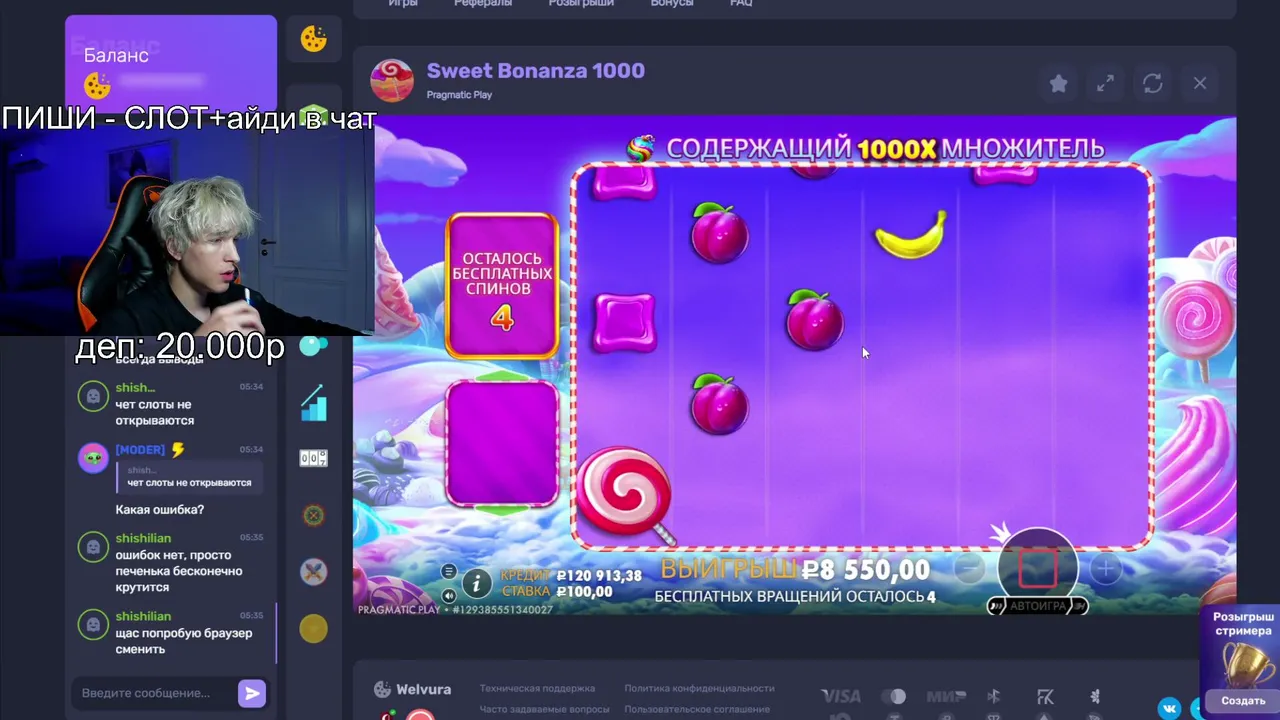Click the banana symbol on the reels
The image size is (1280, 720).
coord(911,236)
